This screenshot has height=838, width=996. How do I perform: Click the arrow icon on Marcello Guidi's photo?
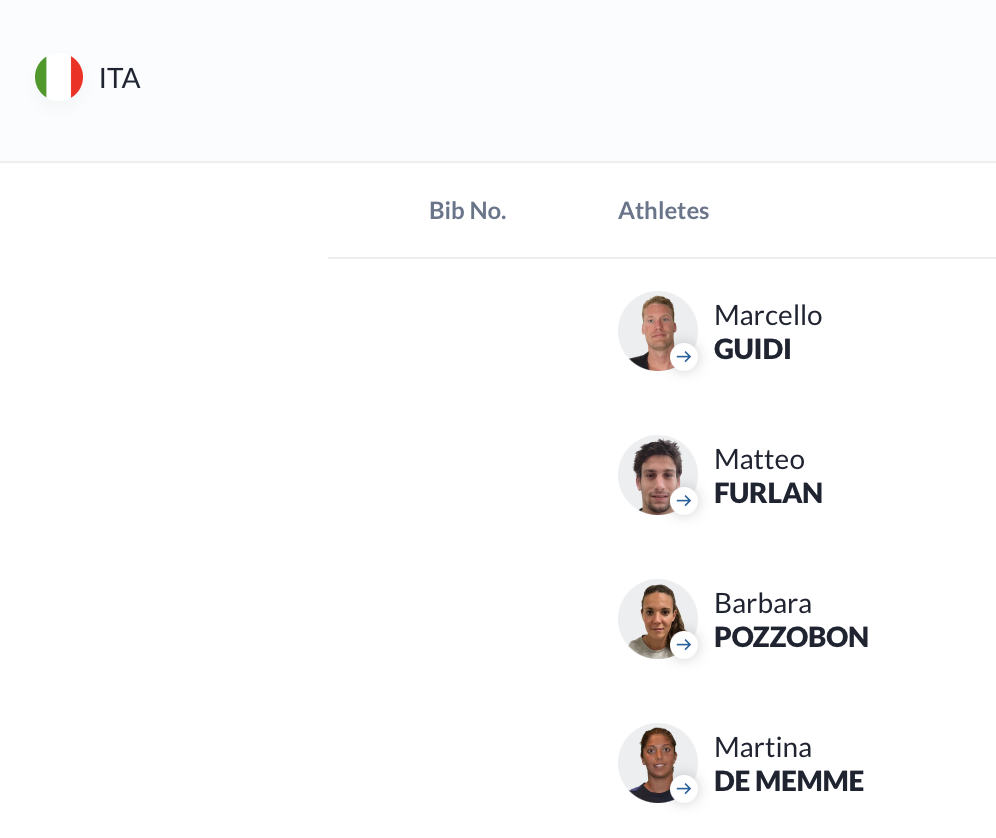point(683,356)
